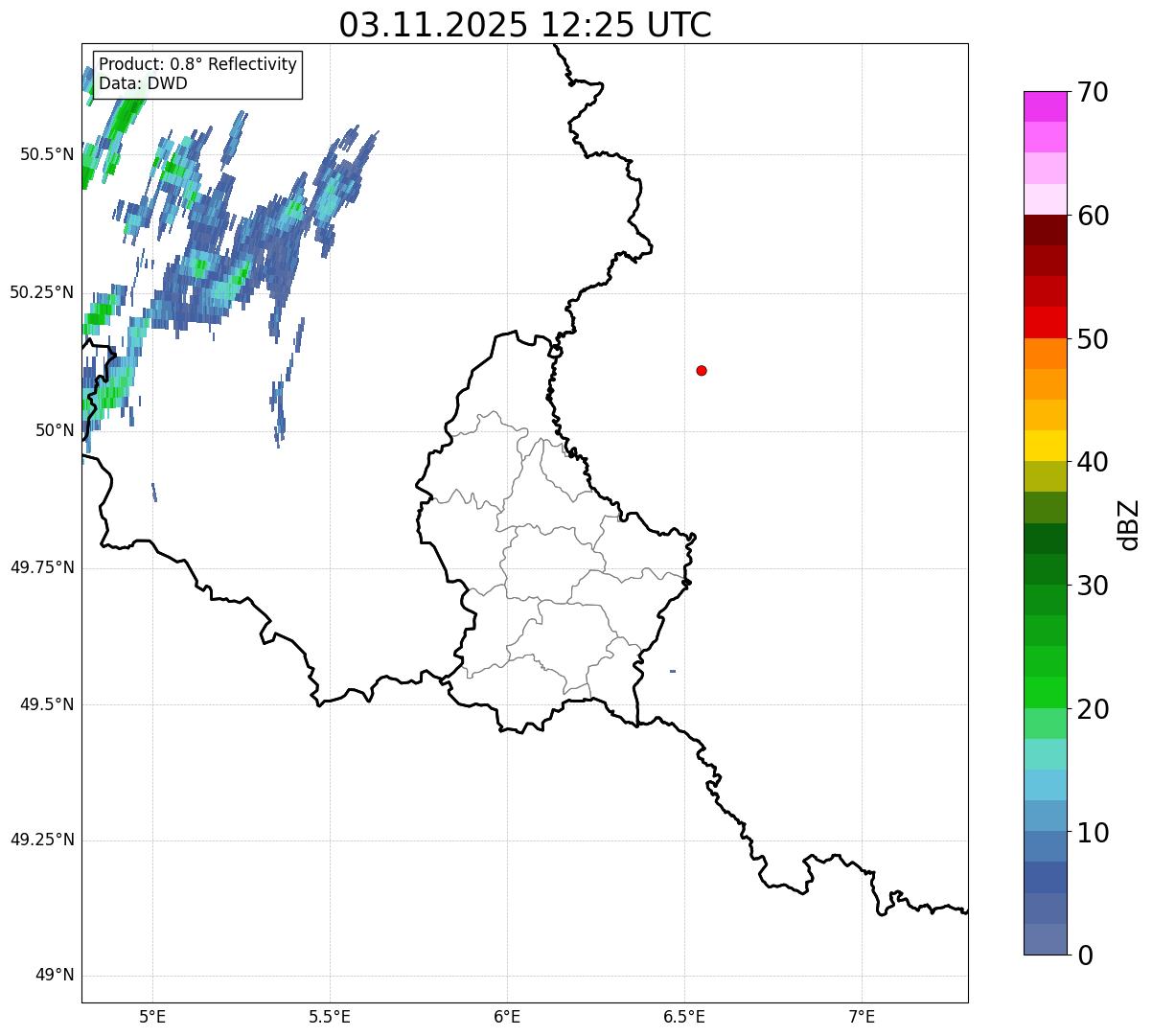
Task: Click the colorbar tick label 60
Action: point(1093,216)
